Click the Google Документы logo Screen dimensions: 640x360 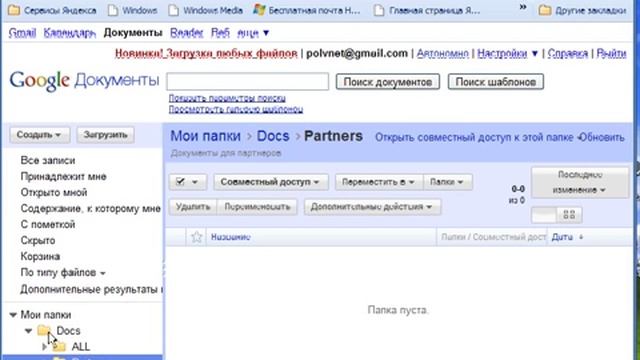pos(84,80)
